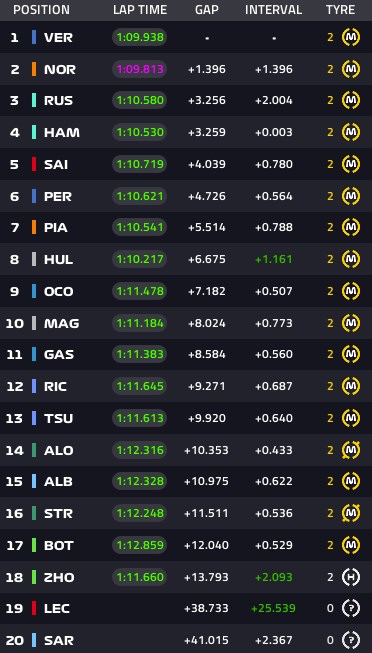Click Leclerc's unknown tyre icon

click(351, 608)
